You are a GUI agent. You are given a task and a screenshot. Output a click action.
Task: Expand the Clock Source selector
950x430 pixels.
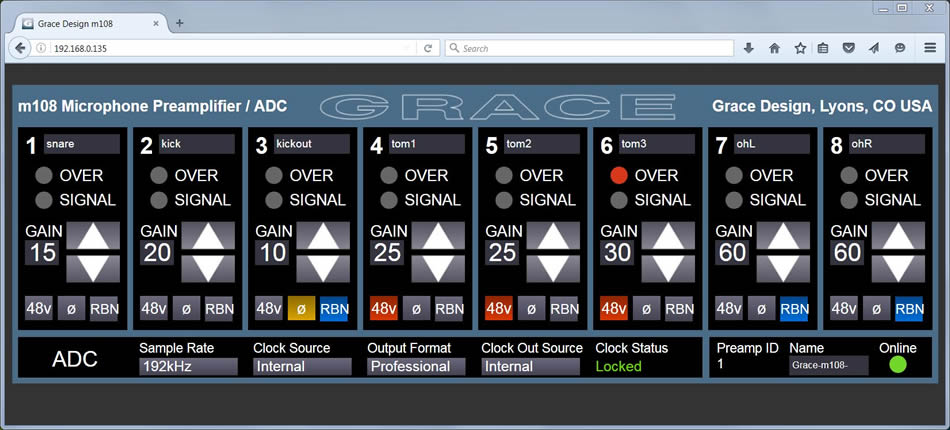pos(302,367)
